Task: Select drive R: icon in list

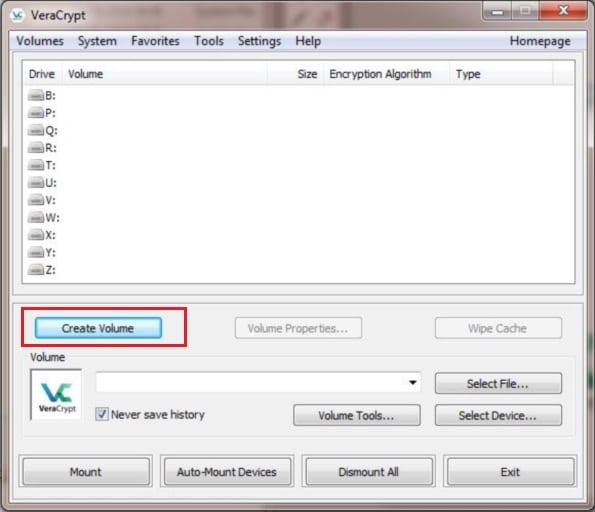Action: pos(36,148)
